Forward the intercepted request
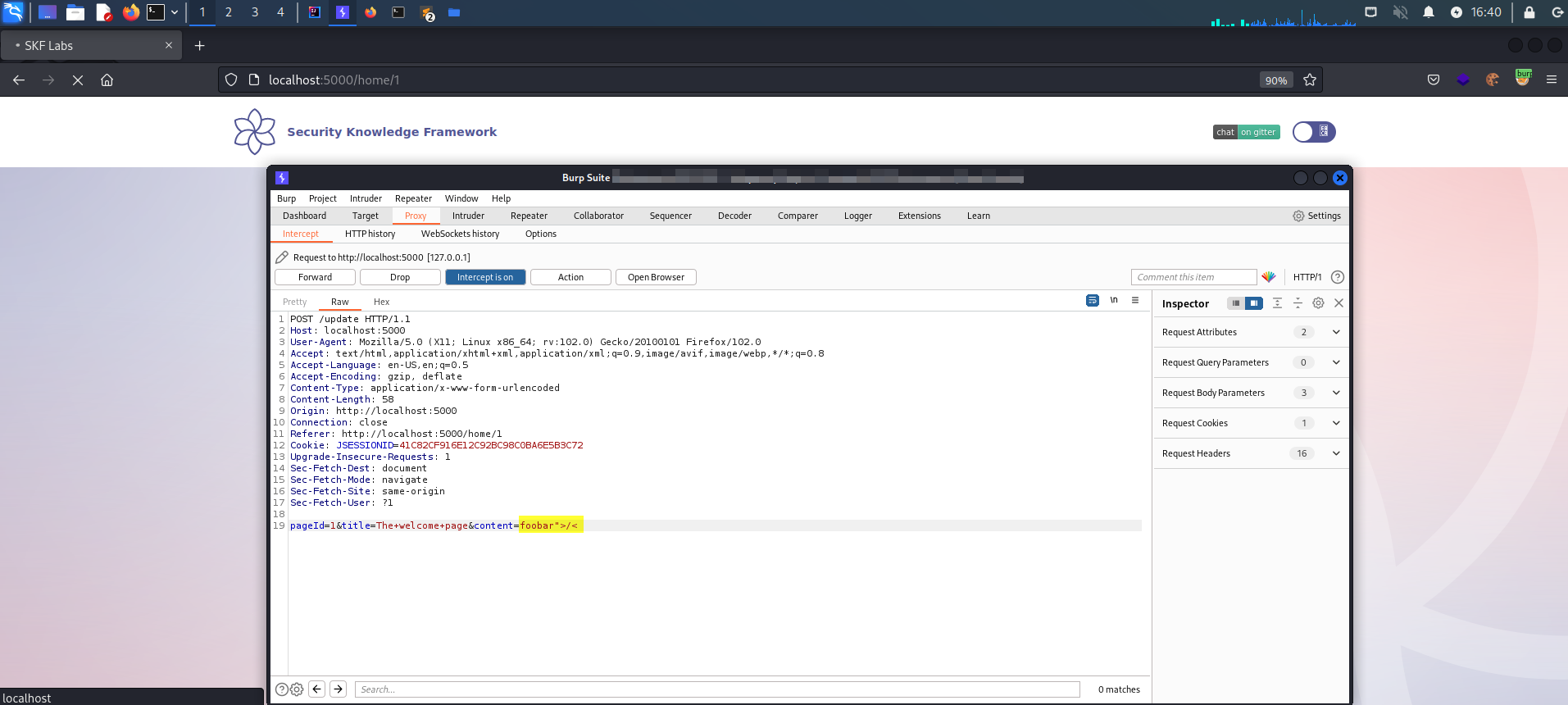1568x705 pixels. coord(315,277)
